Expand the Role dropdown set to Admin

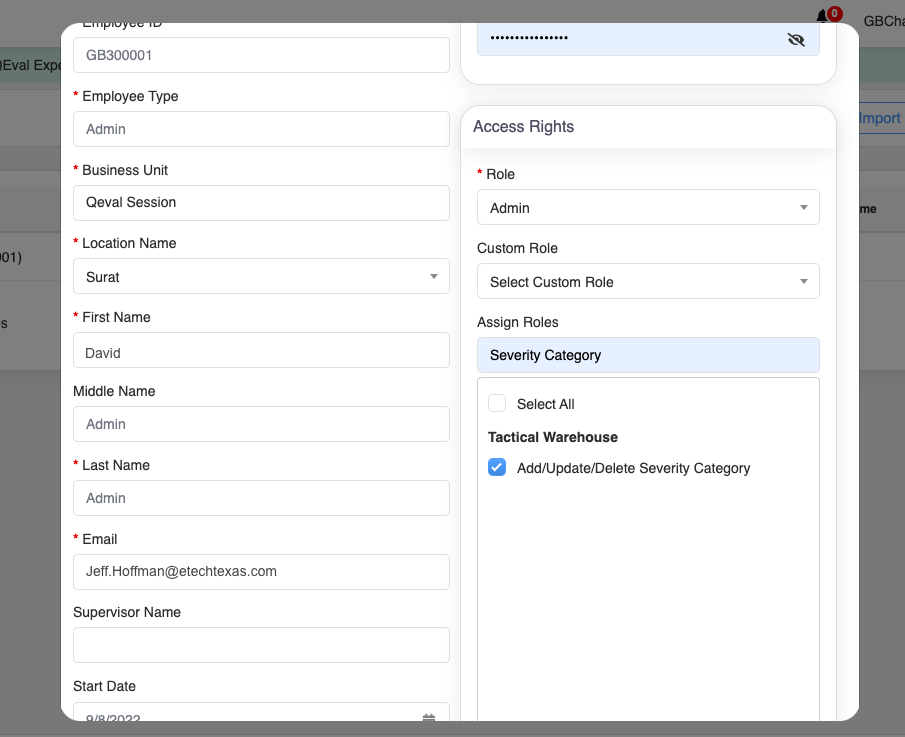[x=648, y=208]
